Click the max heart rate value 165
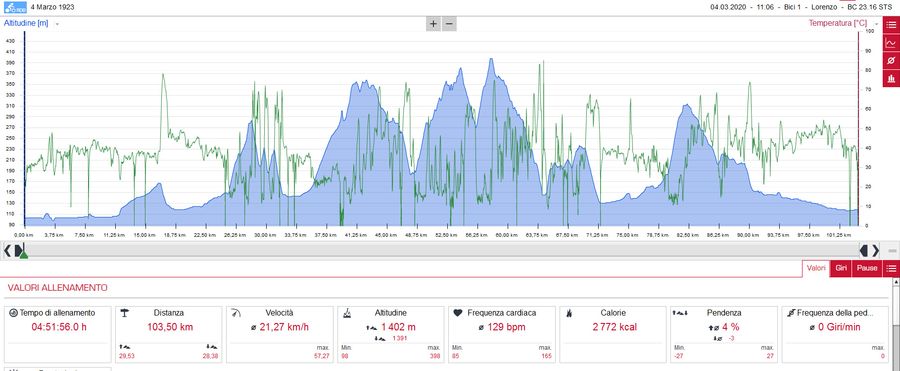 [x=547, y=357]
